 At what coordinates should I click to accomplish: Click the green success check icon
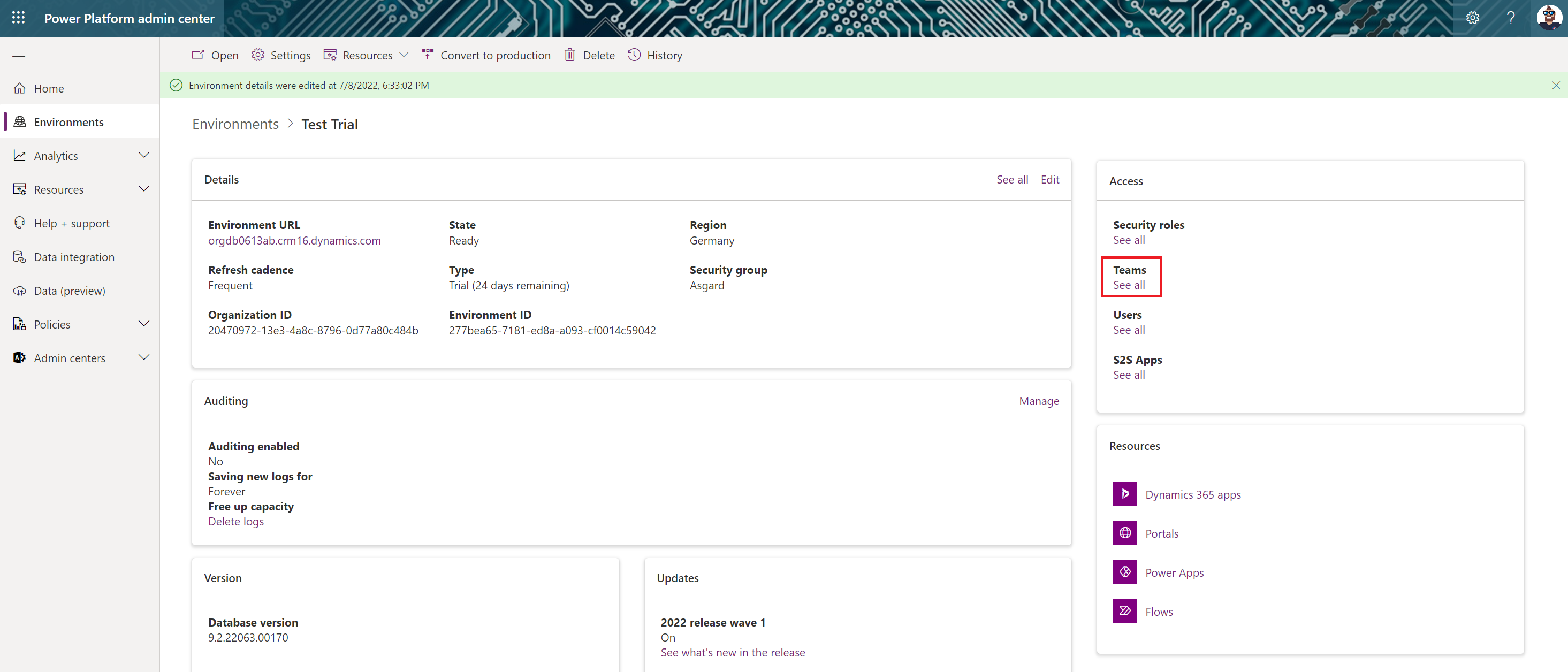(176, 85)
